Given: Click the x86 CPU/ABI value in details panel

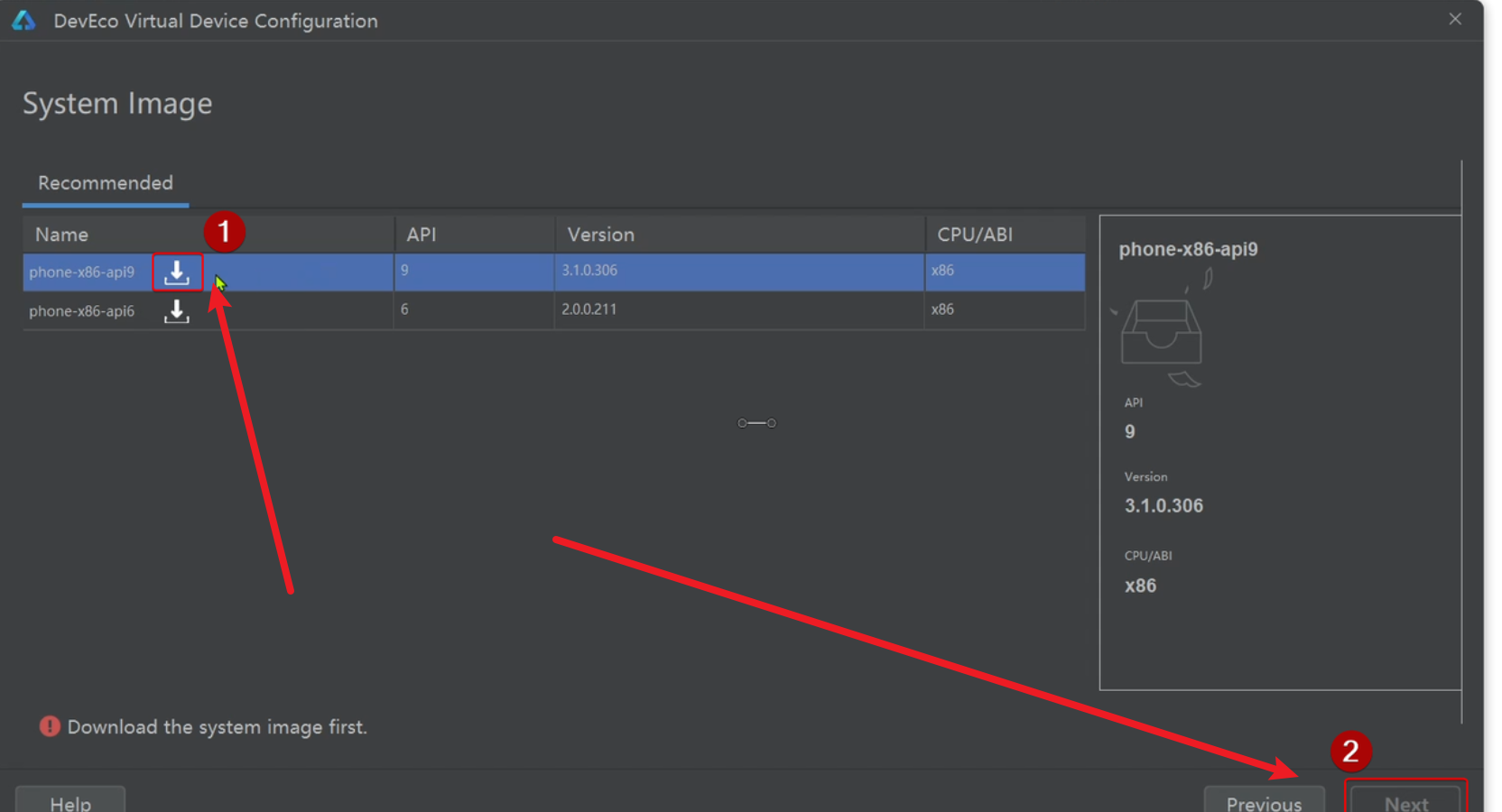Looking at the screenshot, I should pyautogui.click(x=1140, y=586).
